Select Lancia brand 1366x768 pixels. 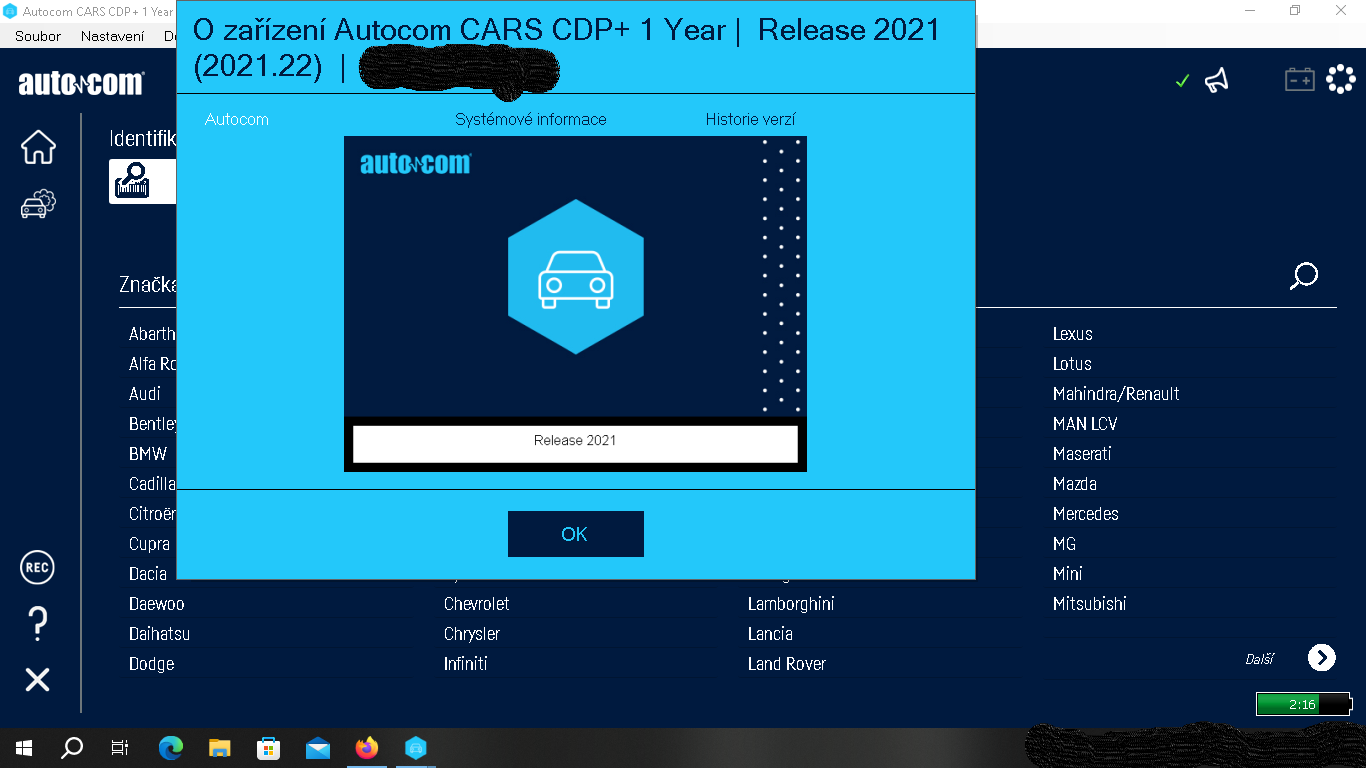tap(770, 634)
